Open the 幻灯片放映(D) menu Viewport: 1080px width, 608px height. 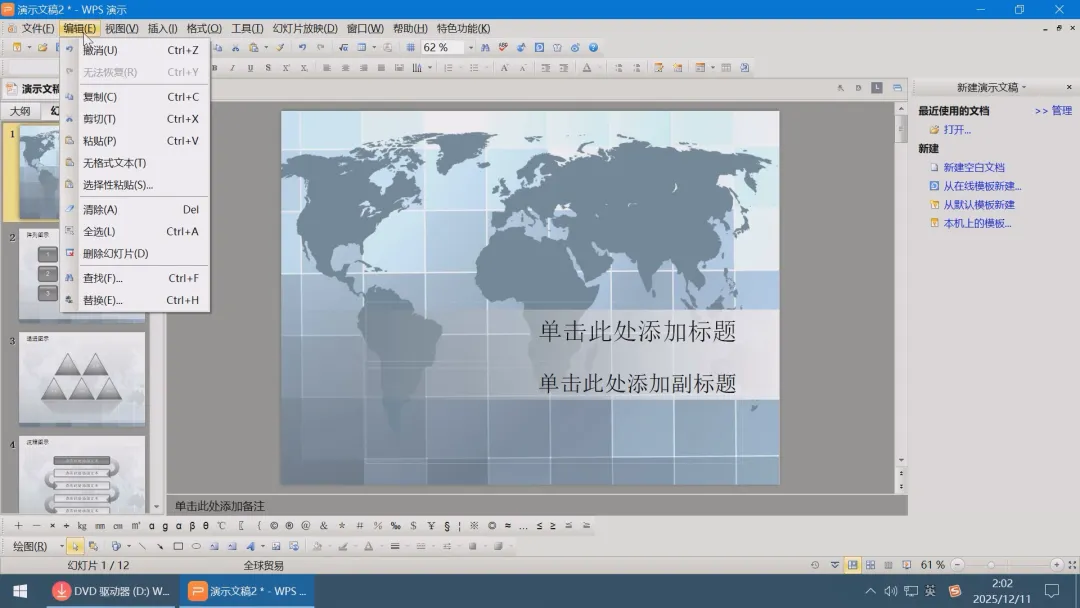(305, 28)
